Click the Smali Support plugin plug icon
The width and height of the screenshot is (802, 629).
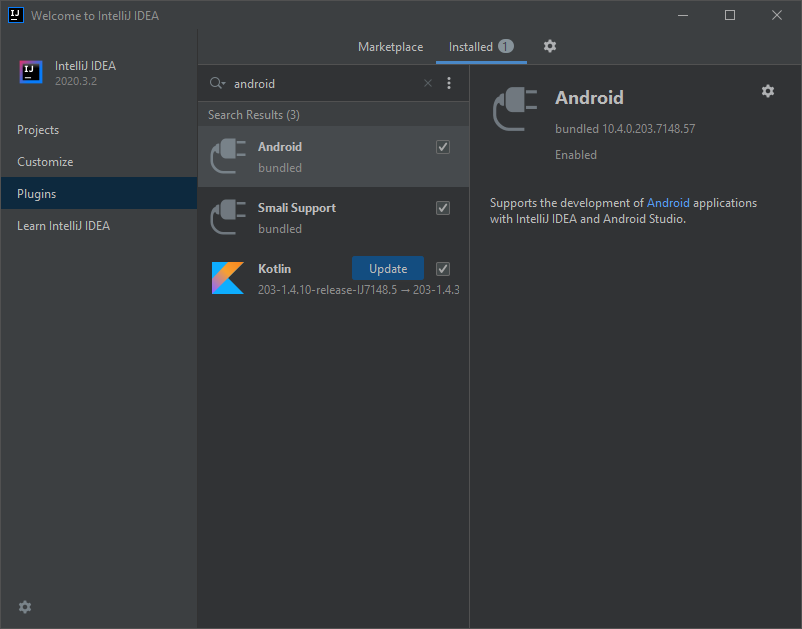tap(228, 217)
